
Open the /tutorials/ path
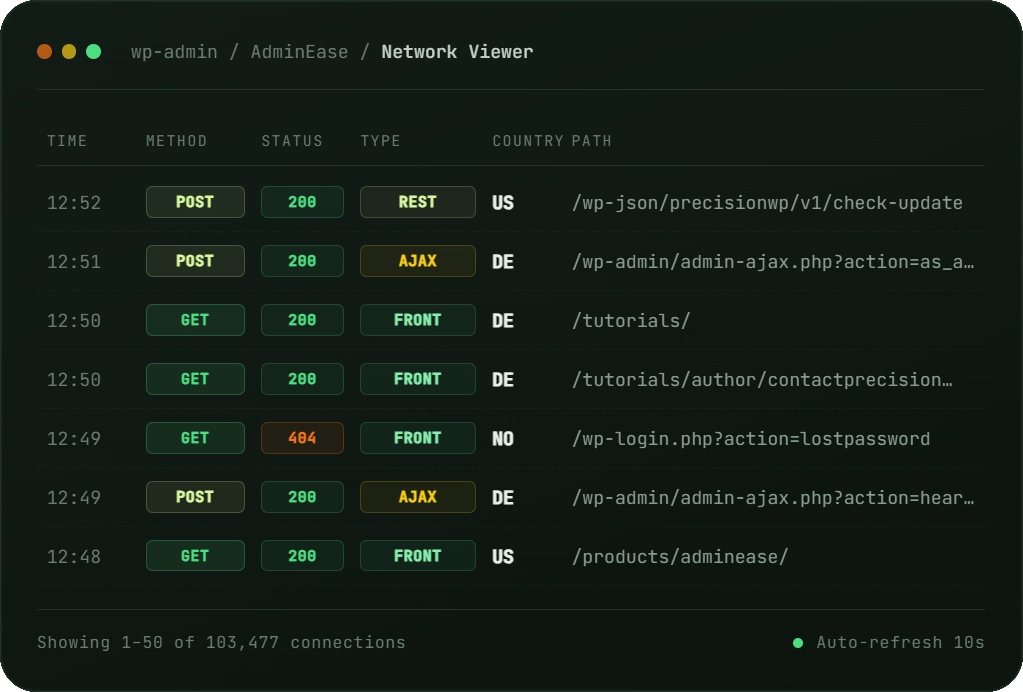tap(631, 321)
